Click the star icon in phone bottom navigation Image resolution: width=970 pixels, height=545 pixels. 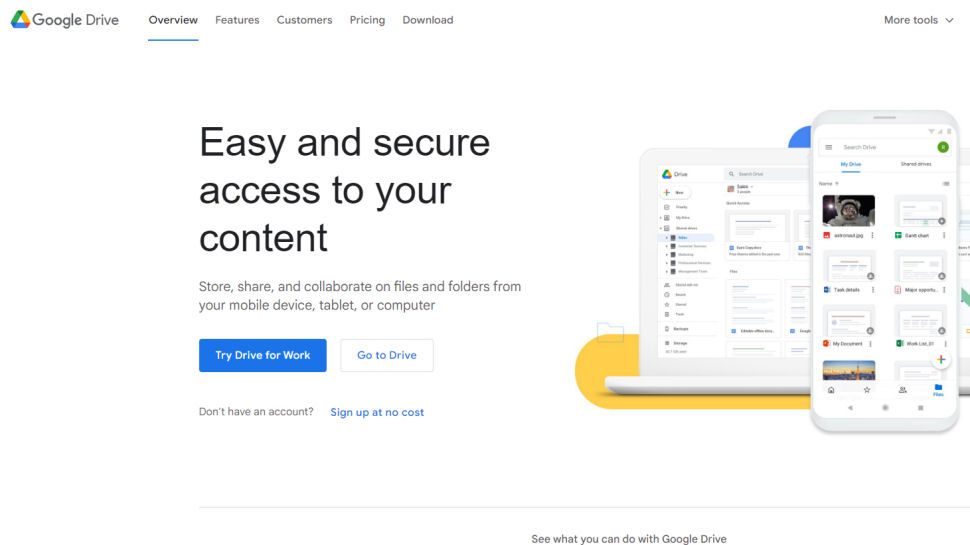click(867, 390)
